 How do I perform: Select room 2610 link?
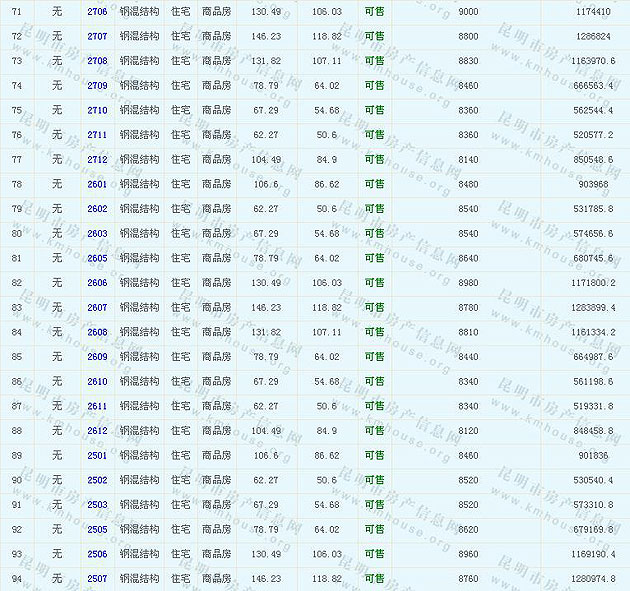pos(97,381)
